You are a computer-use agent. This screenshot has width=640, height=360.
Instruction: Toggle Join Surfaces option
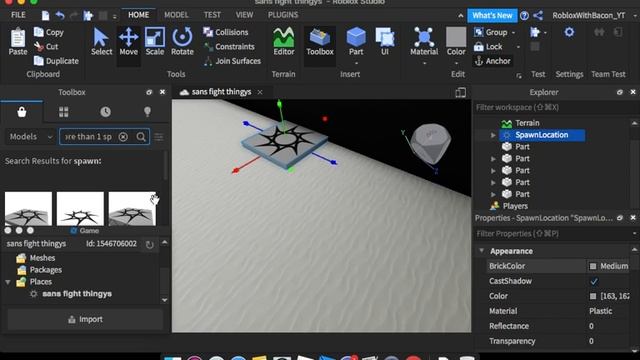(x=232, y=61)
